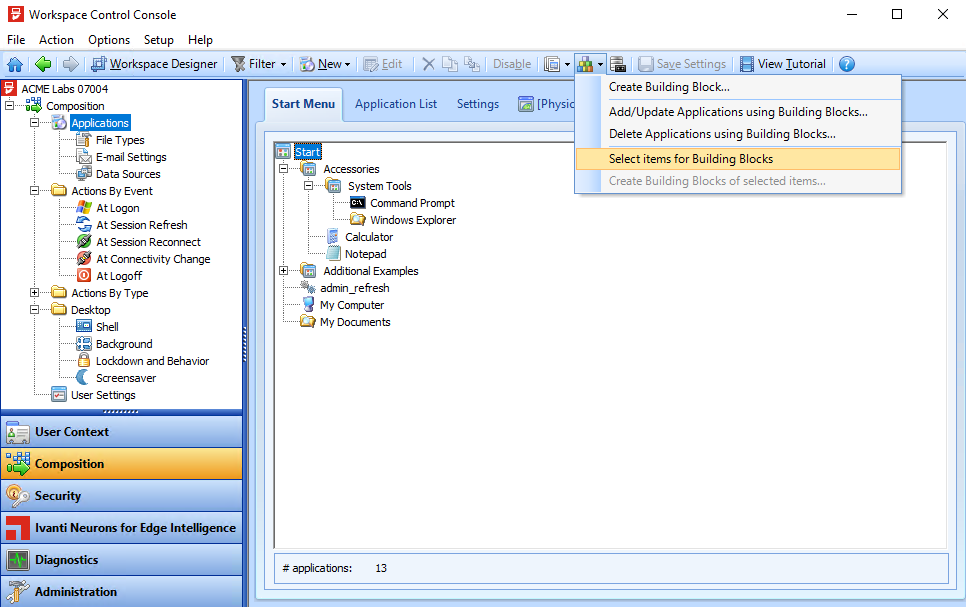The image size is (966, 607).
Task: Open the Composition navigation section
Action: tap(122, 464)
